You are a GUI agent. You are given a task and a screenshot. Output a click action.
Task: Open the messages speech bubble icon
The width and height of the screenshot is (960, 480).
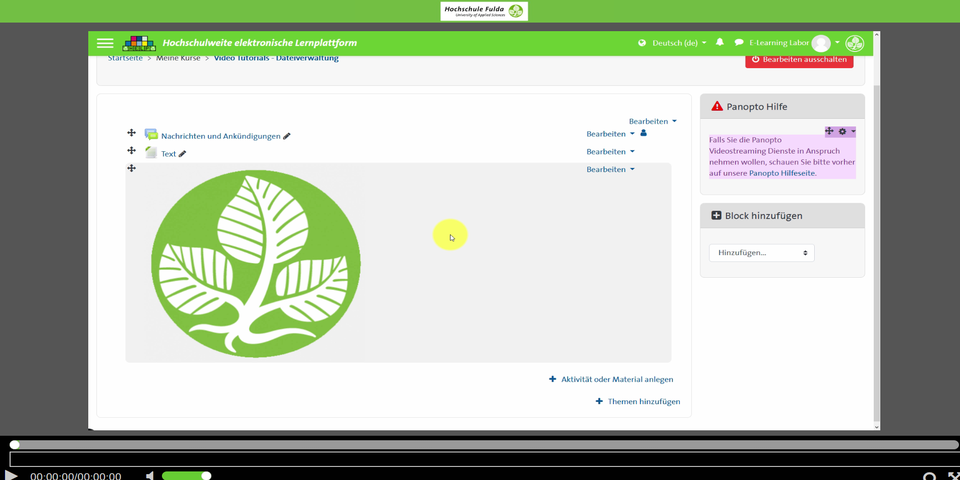(739, 43)
